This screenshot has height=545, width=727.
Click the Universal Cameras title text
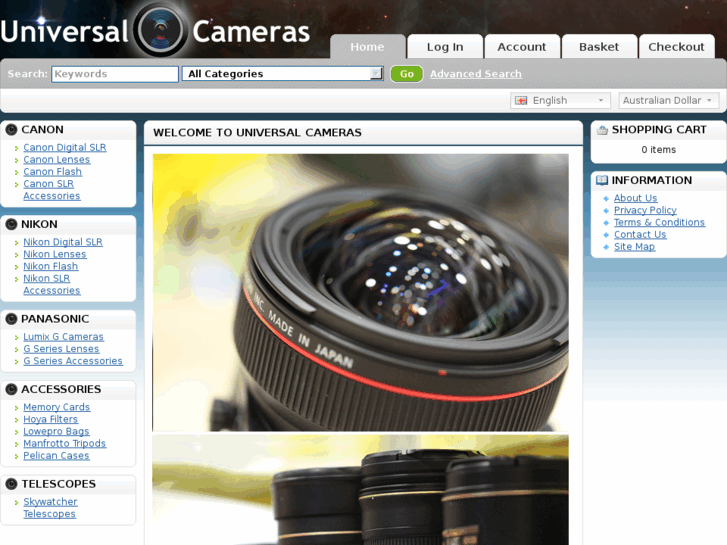(x=155, y=32)
